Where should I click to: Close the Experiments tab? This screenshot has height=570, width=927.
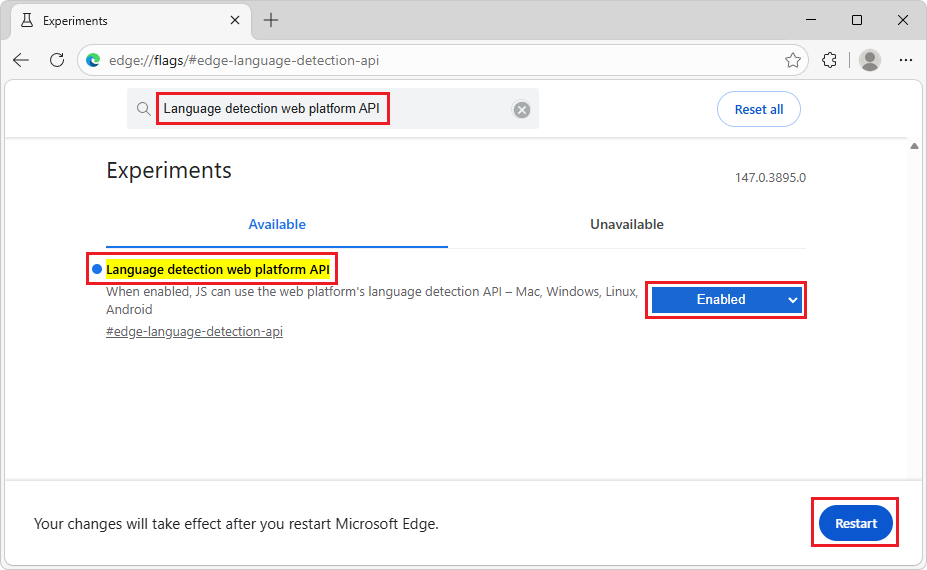235,20
